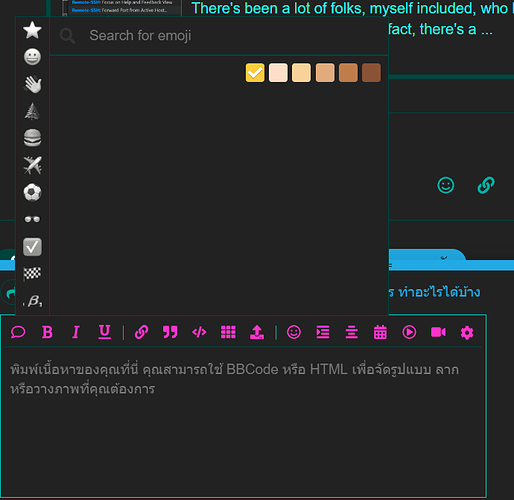The image size is (514, 500).
Task: Click the speech bubble toolbar icon
Action: coord(18,332)
